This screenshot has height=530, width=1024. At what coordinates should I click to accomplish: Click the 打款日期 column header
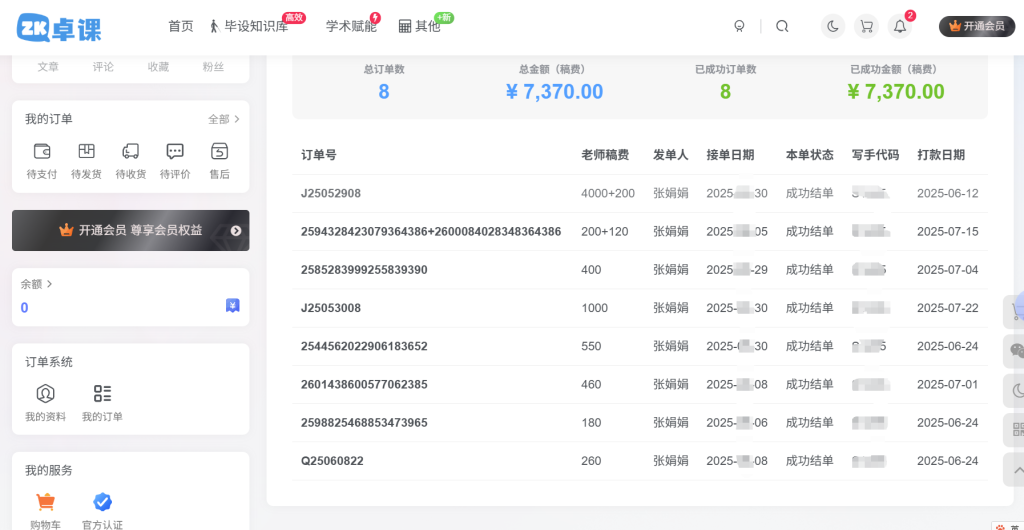tap(941, 155)
